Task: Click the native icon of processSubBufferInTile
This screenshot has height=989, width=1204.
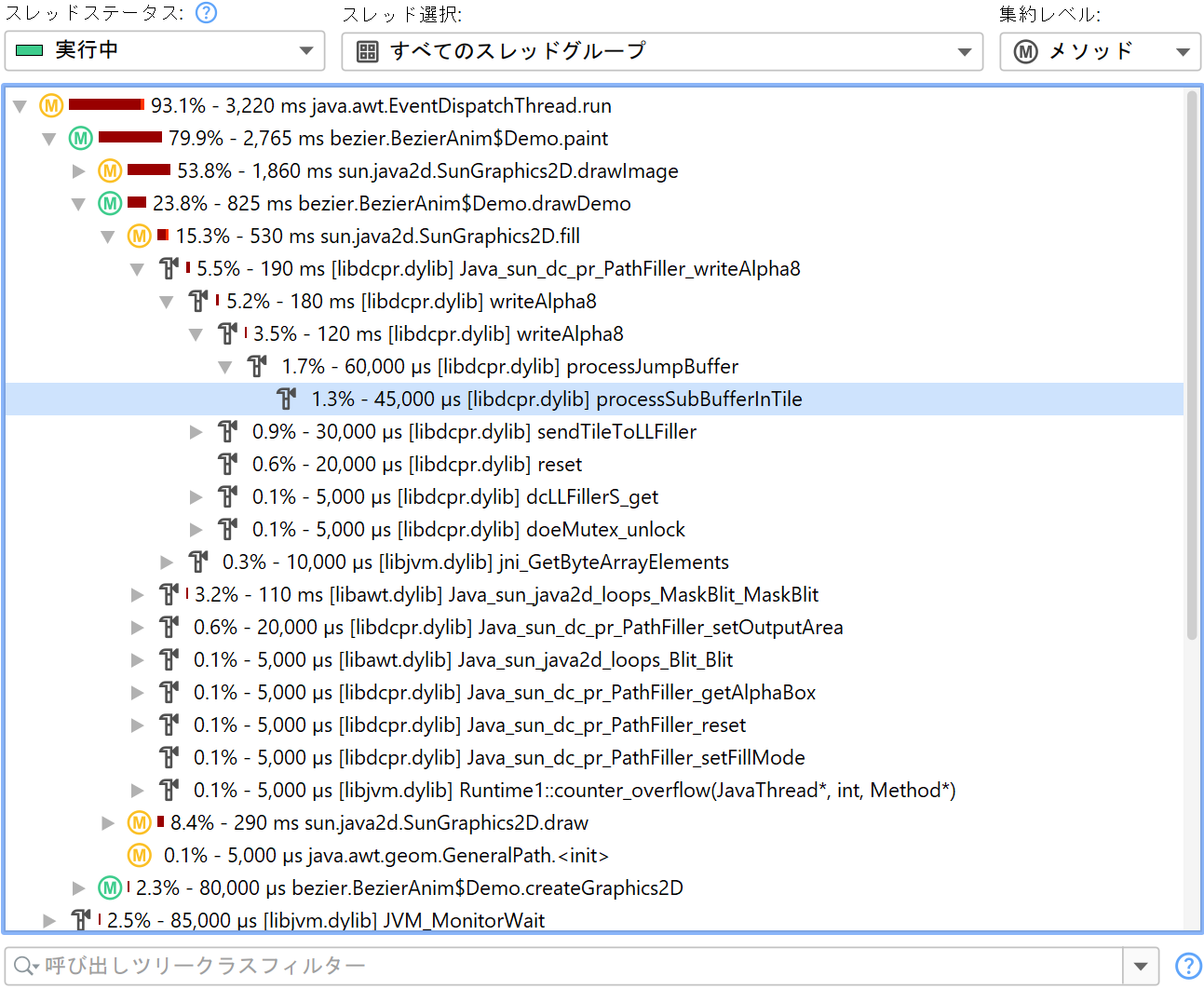Action: coord(287,400)
